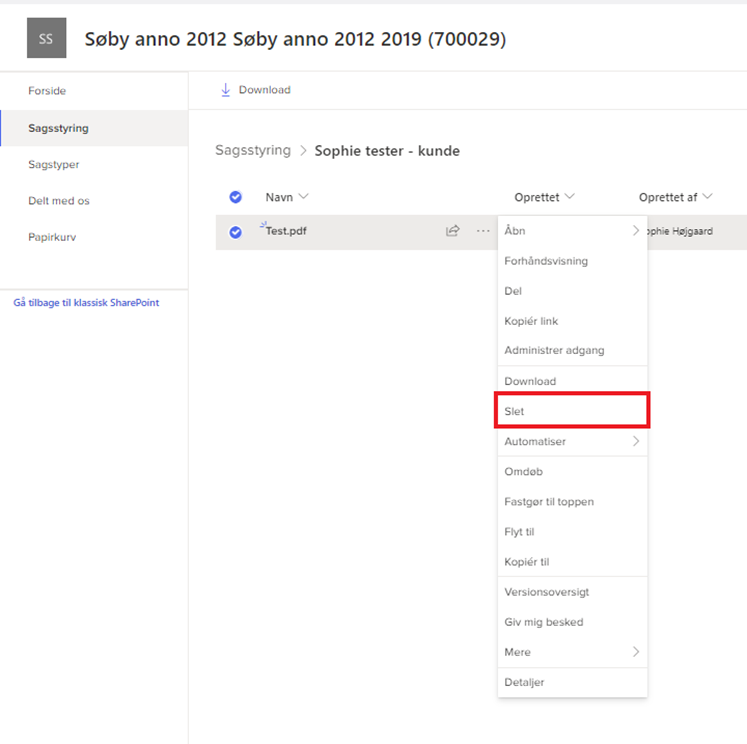Open the Oprettet af column dropdown
This screenshot has height=744, width=747.
(x=707, y=197)
